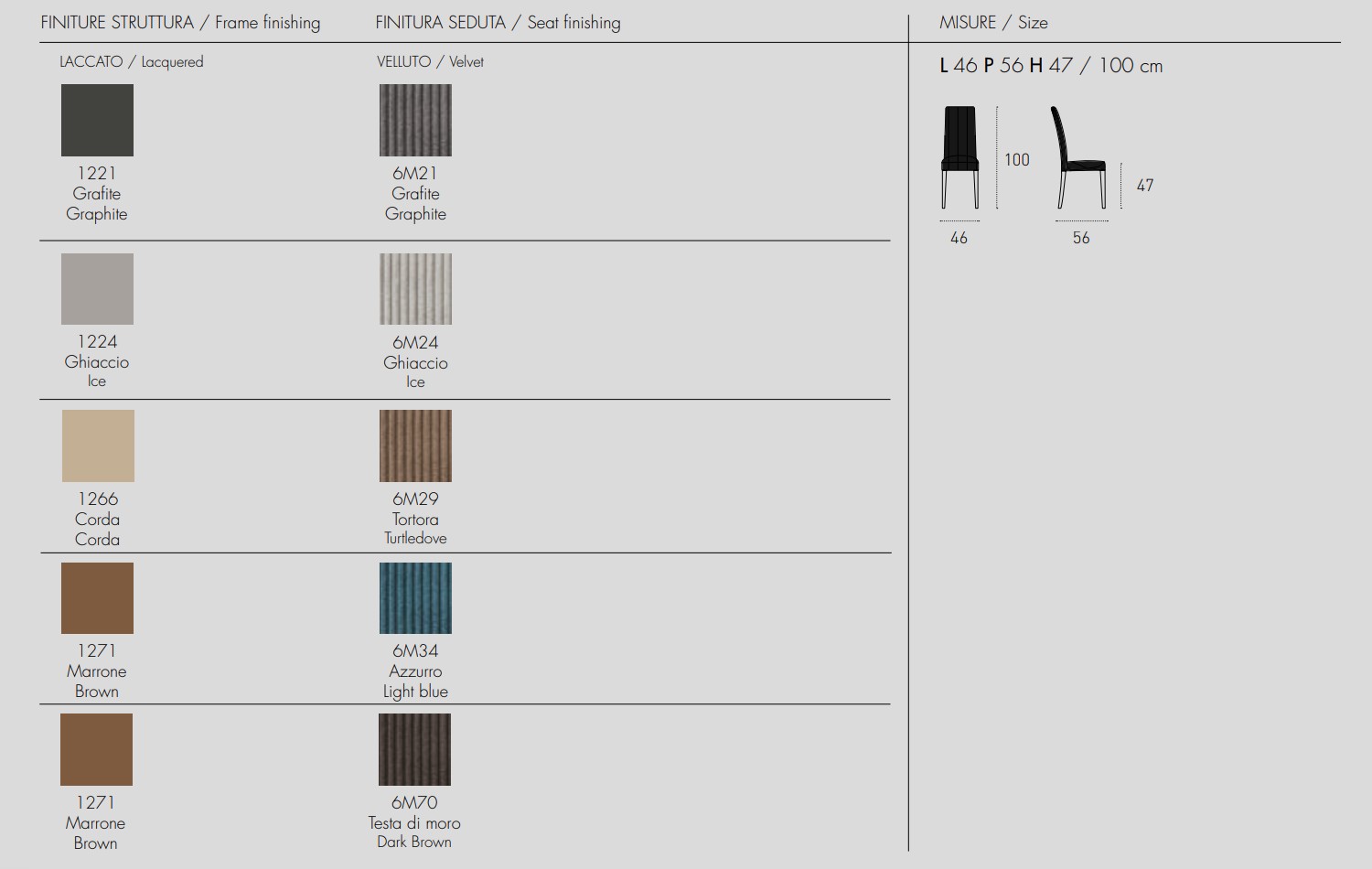Image resolution: width=1372 pixels, height=869 pixels.
Task: Click the 56 depth value under side chair
Action: point(1081,238)
